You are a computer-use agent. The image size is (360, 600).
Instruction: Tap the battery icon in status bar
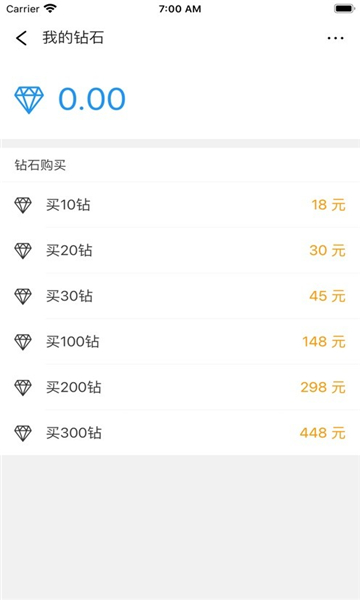point(344,9)
